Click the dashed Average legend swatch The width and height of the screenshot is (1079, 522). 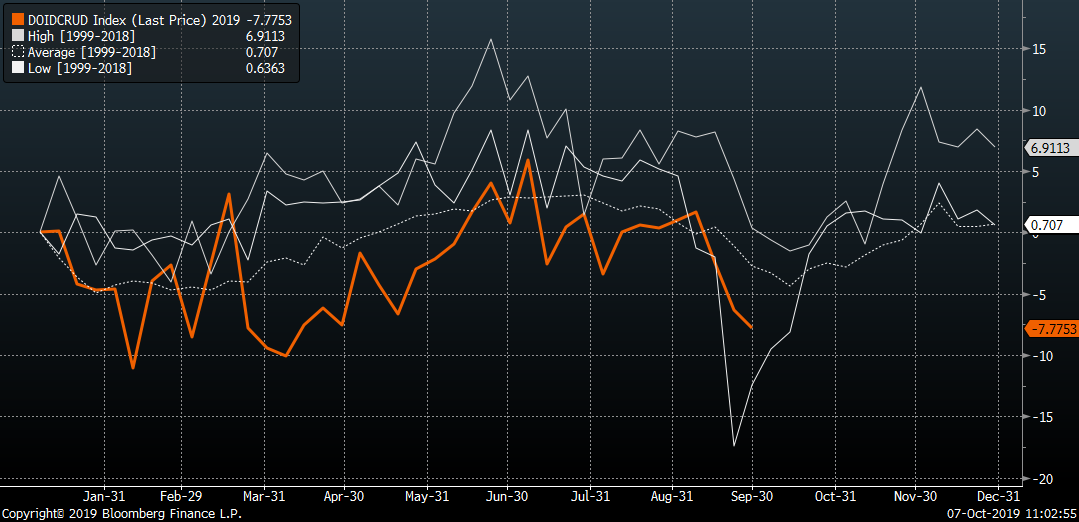18,52
